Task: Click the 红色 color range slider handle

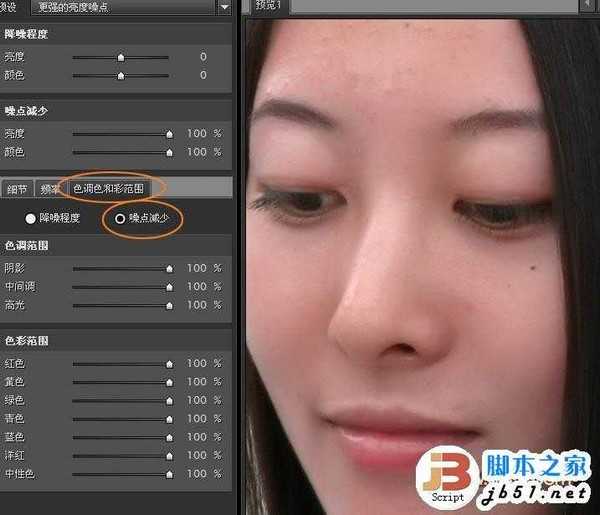Action: tap(169, 364)
